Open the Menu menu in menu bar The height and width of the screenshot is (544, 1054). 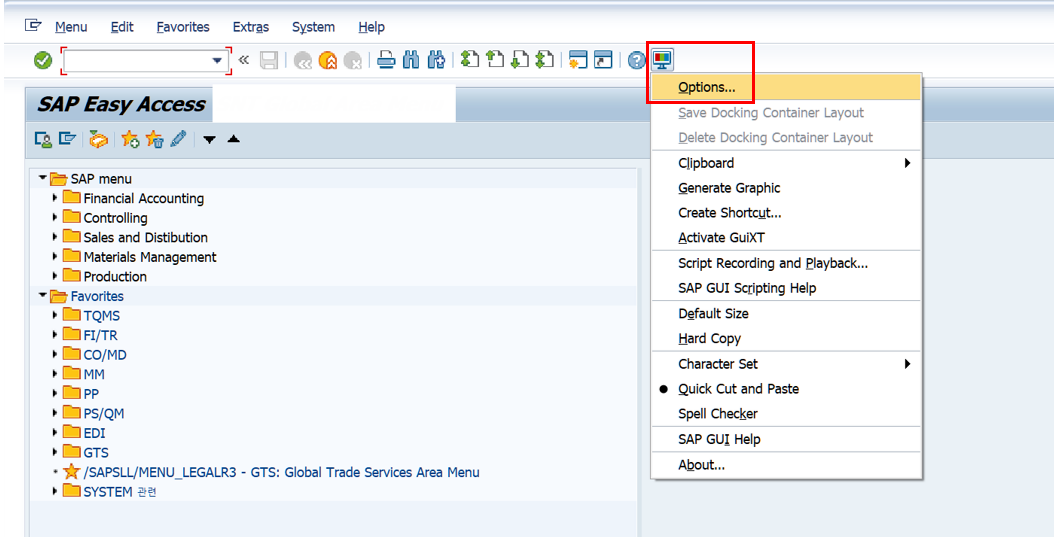point(71,27)
